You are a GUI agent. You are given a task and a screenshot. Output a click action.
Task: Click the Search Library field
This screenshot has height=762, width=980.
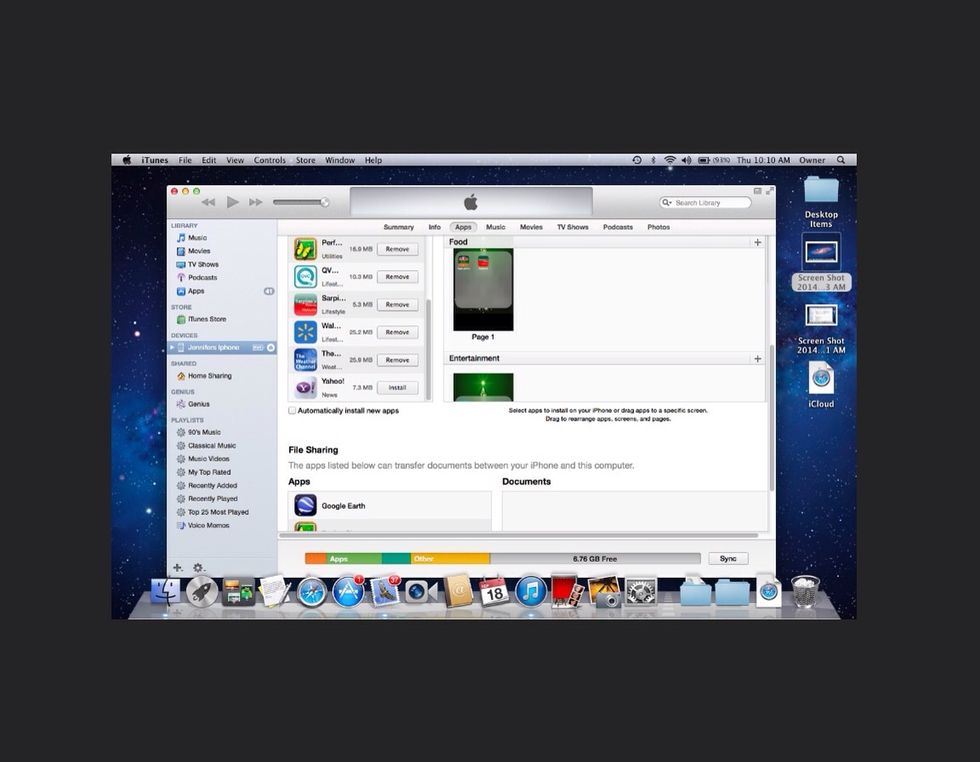tap(706, 203)
